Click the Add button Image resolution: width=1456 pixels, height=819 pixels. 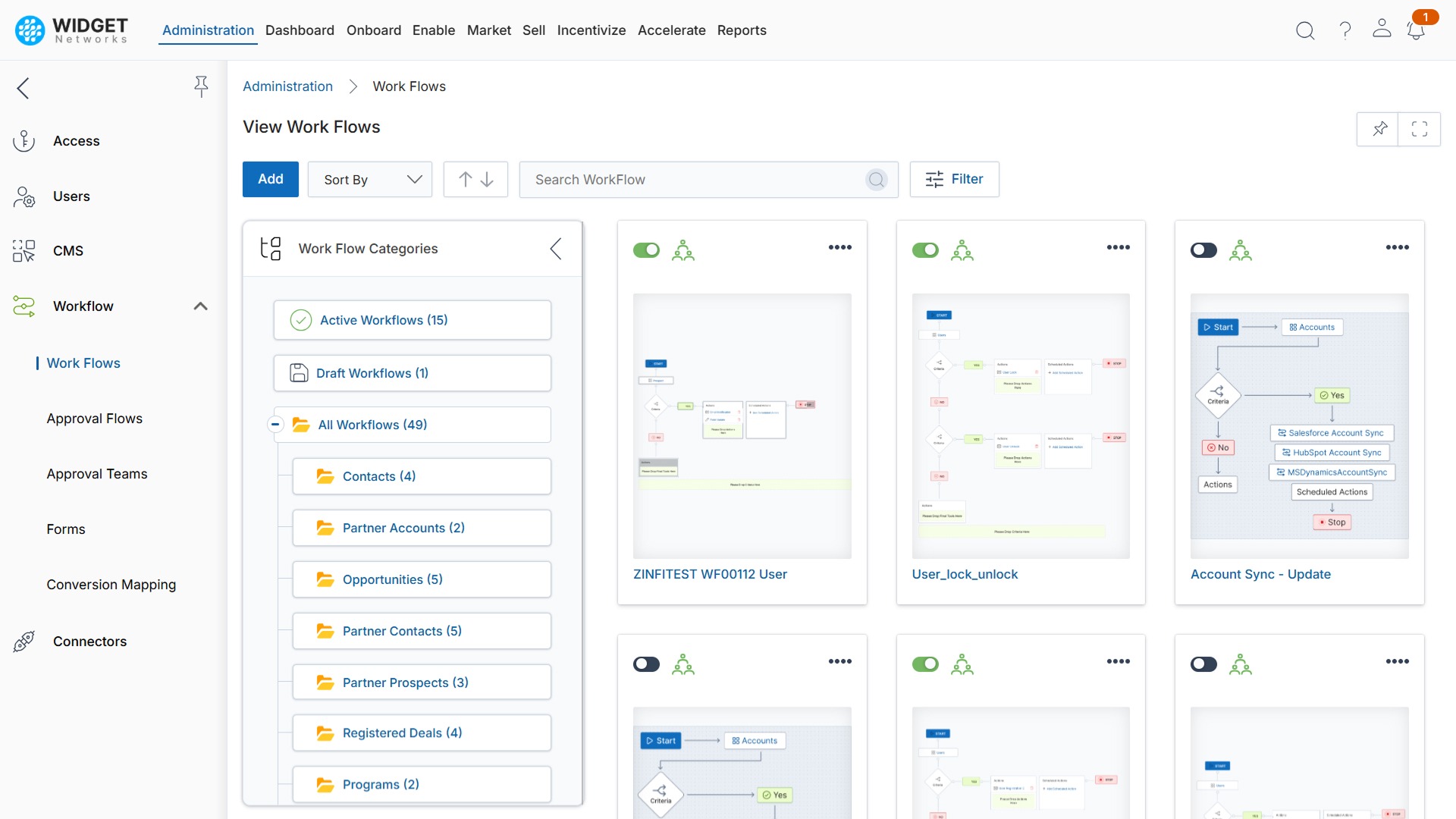point(270,179)
